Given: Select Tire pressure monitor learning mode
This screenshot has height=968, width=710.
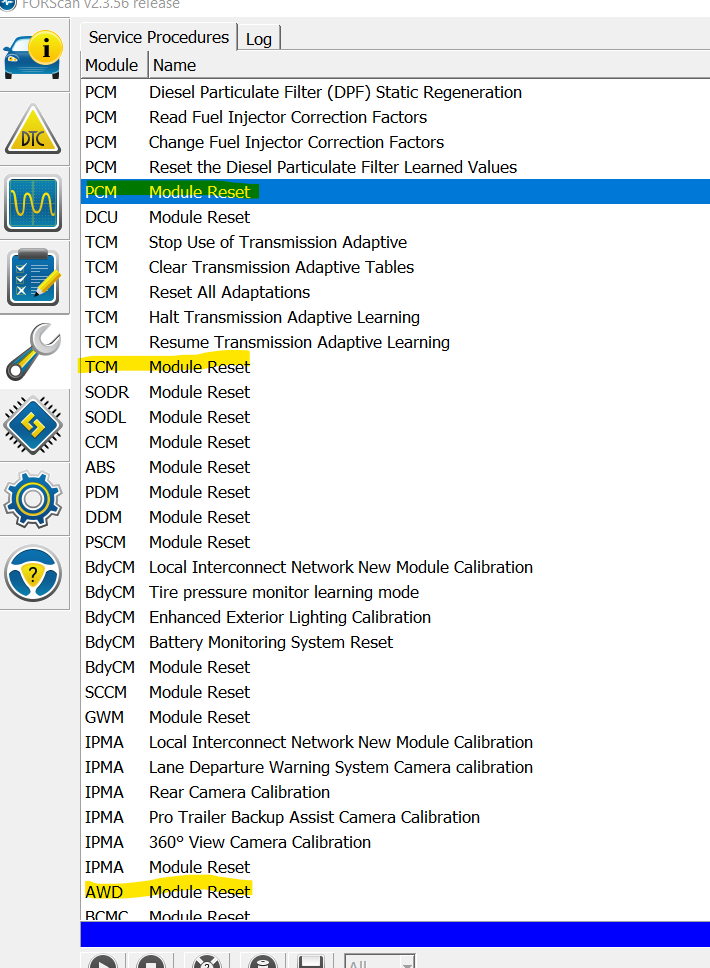Looking at the screenshot, I should point(395,592).
